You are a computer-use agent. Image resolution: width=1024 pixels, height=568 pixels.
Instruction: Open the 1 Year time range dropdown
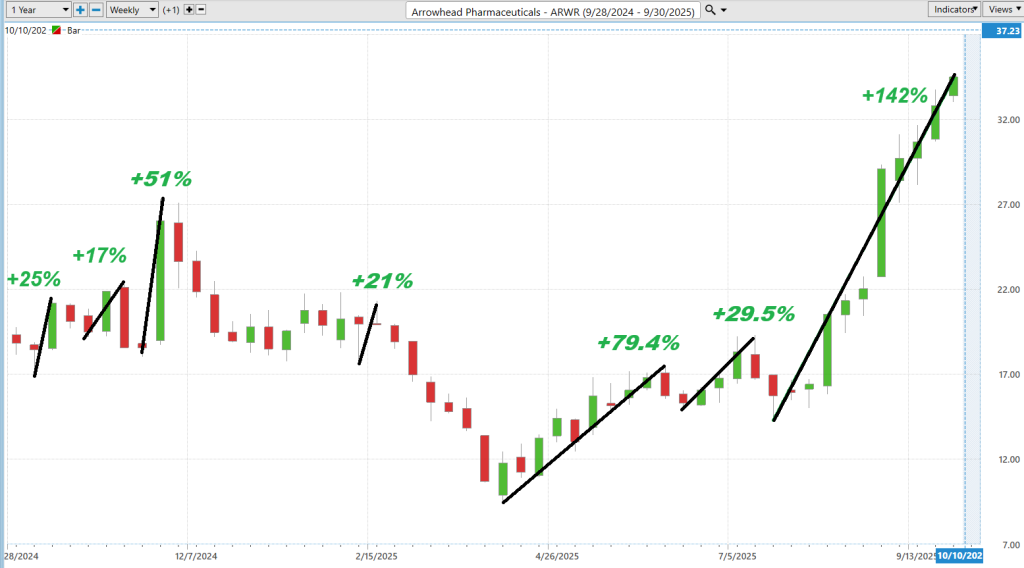(39, 10)
